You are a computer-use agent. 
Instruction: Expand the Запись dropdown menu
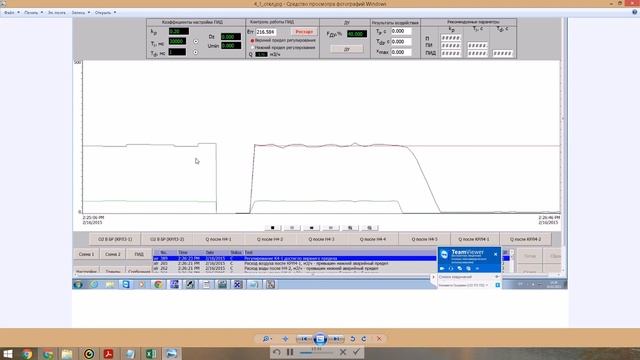tap(80, 13)
